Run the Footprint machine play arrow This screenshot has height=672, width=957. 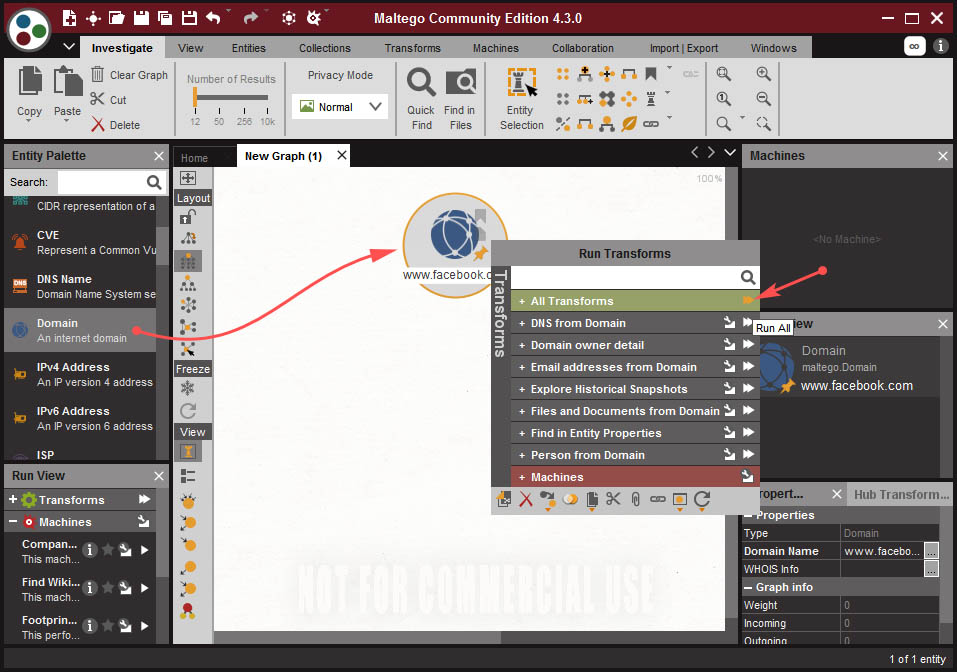tap(145, 626)
